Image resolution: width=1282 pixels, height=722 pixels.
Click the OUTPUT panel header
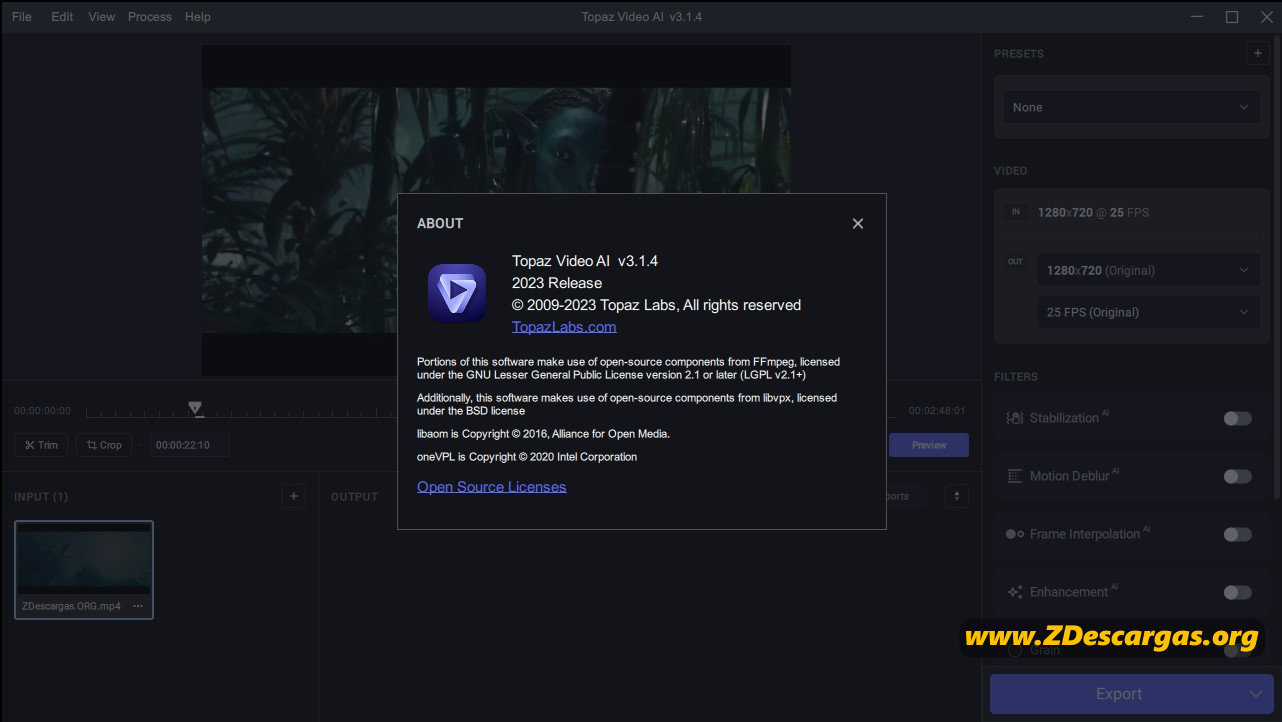[355, 497]
